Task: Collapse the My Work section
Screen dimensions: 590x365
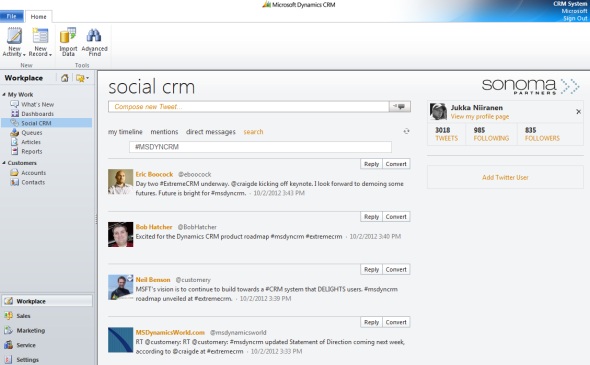Action: click(4, 94)
